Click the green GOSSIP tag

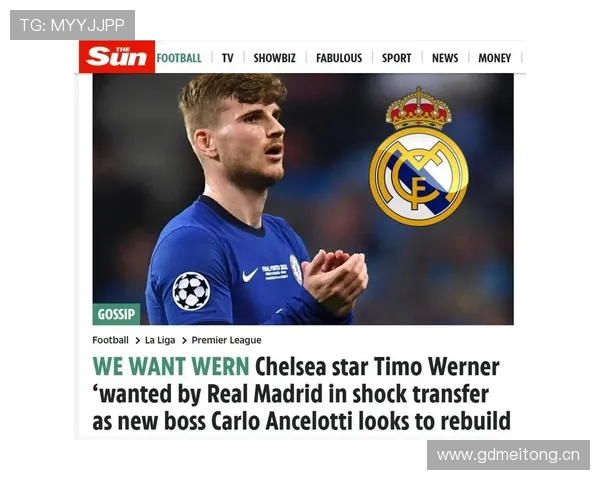pyautogui.click(x=116, y=314)
